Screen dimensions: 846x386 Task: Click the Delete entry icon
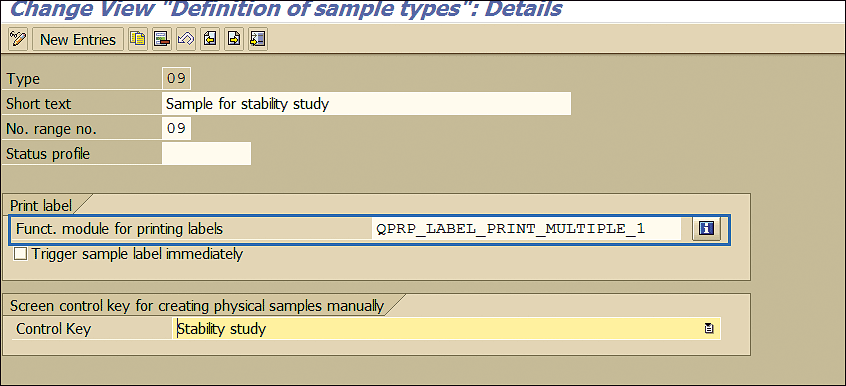point(162,39)
